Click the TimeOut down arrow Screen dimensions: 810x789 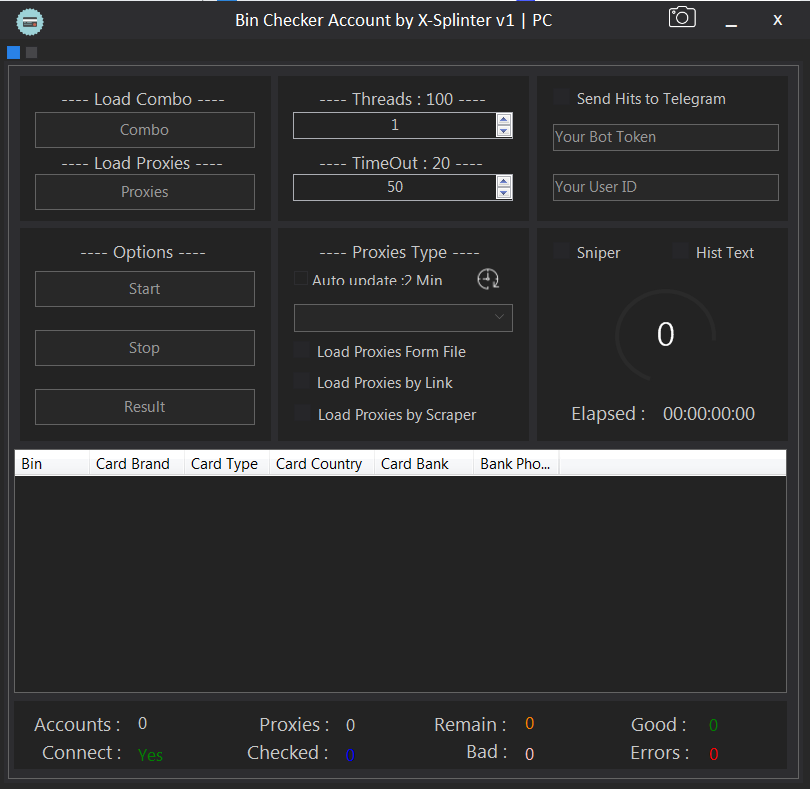click(x=504, y=193)
